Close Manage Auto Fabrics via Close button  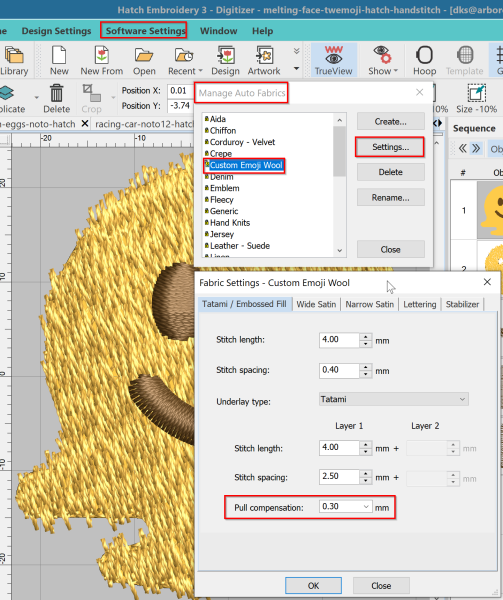391,249
